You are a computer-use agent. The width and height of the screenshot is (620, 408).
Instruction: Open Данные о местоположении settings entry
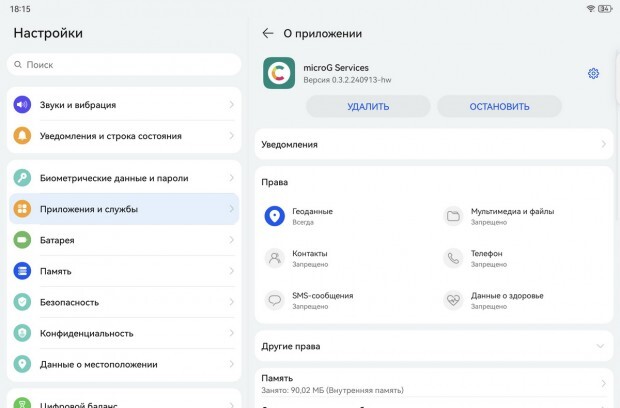pyautogui.click(x=124, y=364)
